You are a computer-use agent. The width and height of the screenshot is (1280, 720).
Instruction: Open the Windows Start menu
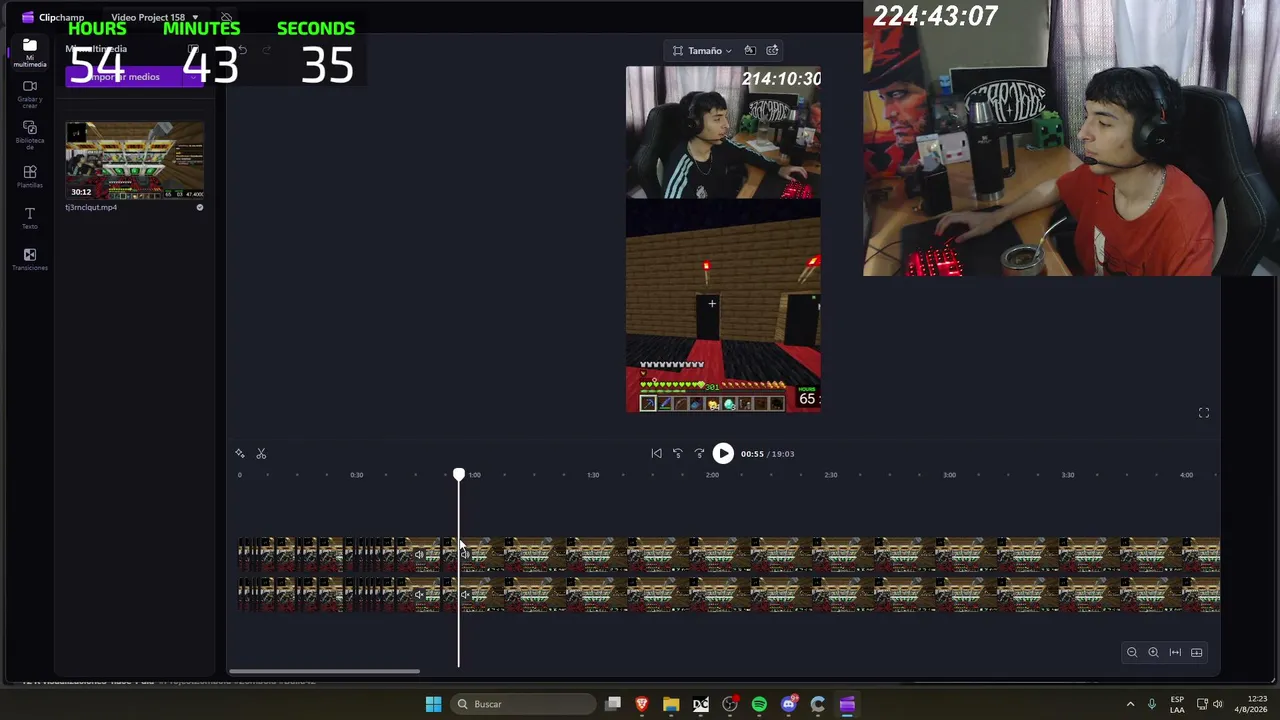click(433, 704)
